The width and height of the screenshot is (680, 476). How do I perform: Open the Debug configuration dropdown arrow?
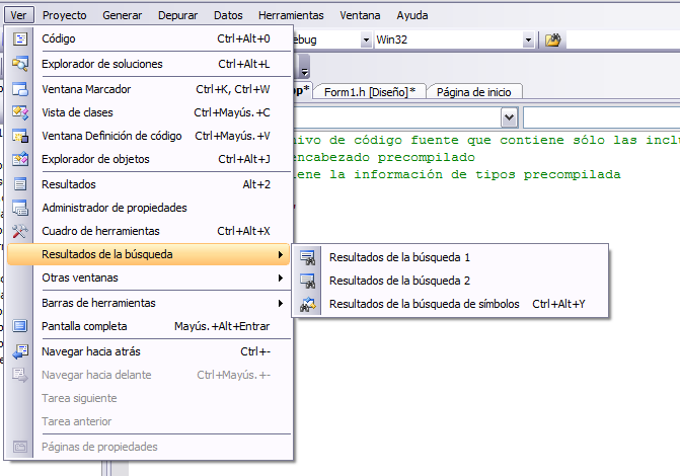pyautogui.click(x=366, y=40)
